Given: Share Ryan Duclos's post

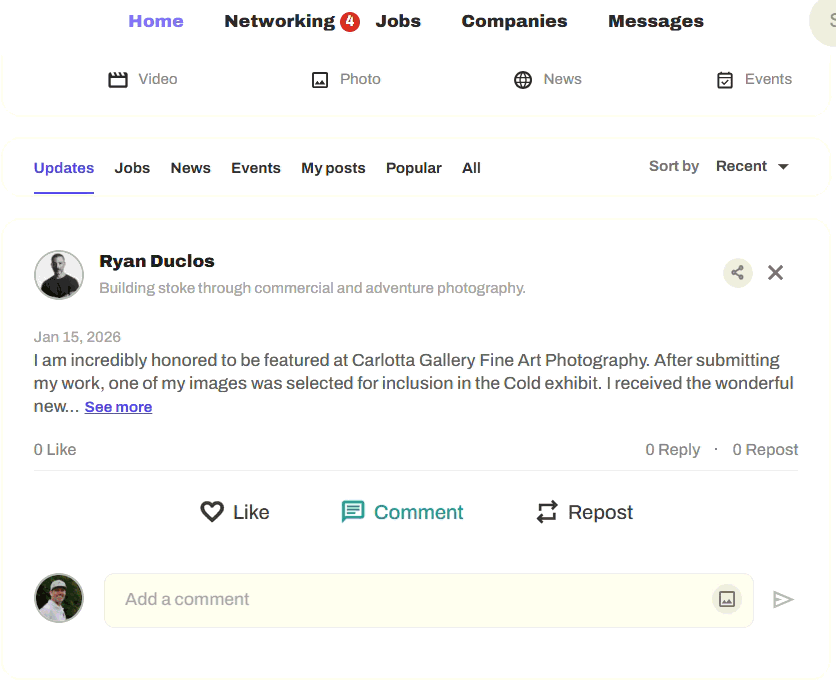Looking at the screenshot, I should point(738,272).
